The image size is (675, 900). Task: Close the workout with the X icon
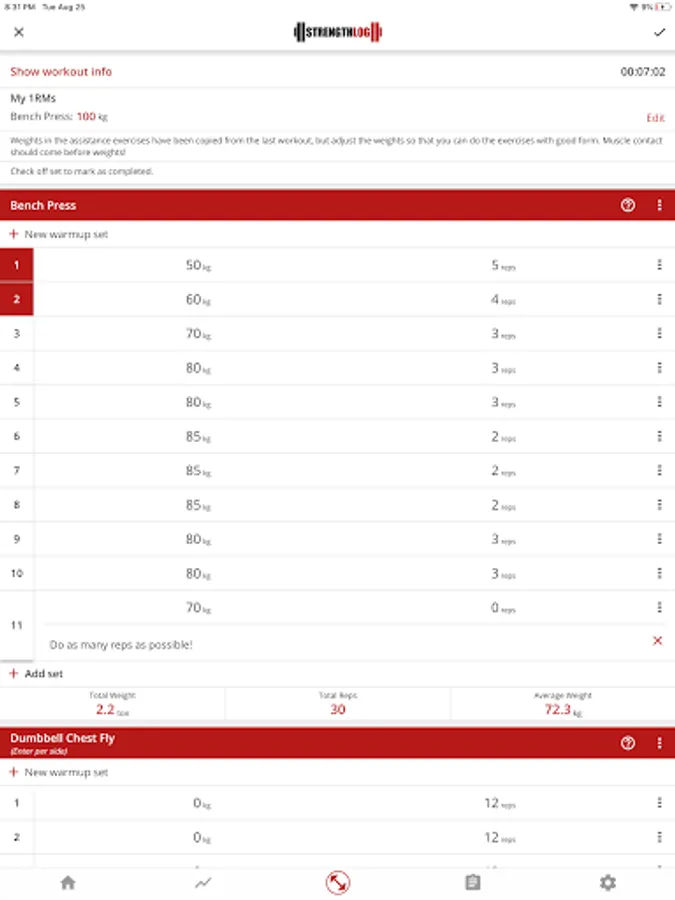(x=19, y=32)
